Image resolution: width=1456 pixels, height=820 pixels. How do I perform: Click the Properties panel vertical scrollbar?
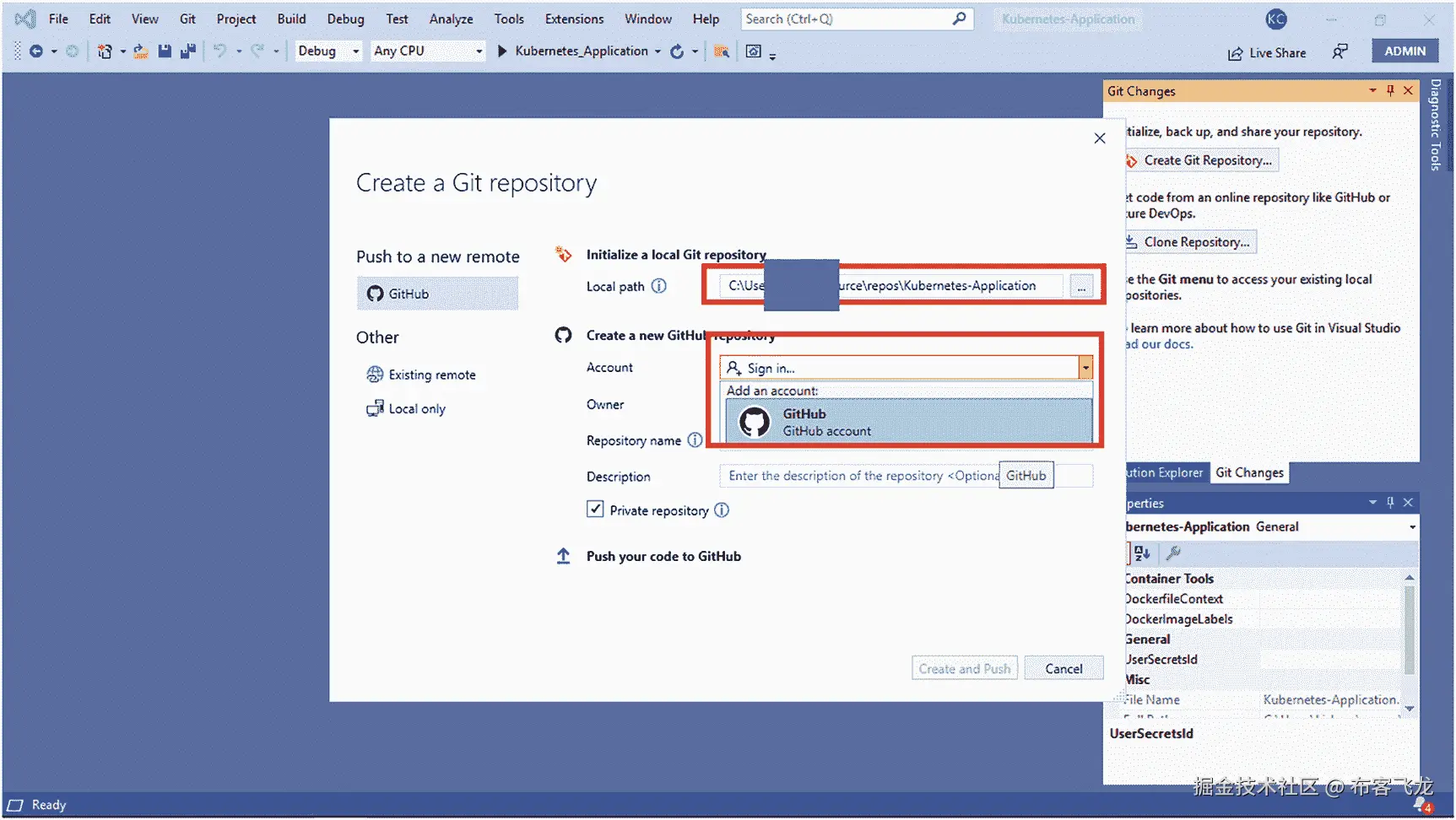1409,628
